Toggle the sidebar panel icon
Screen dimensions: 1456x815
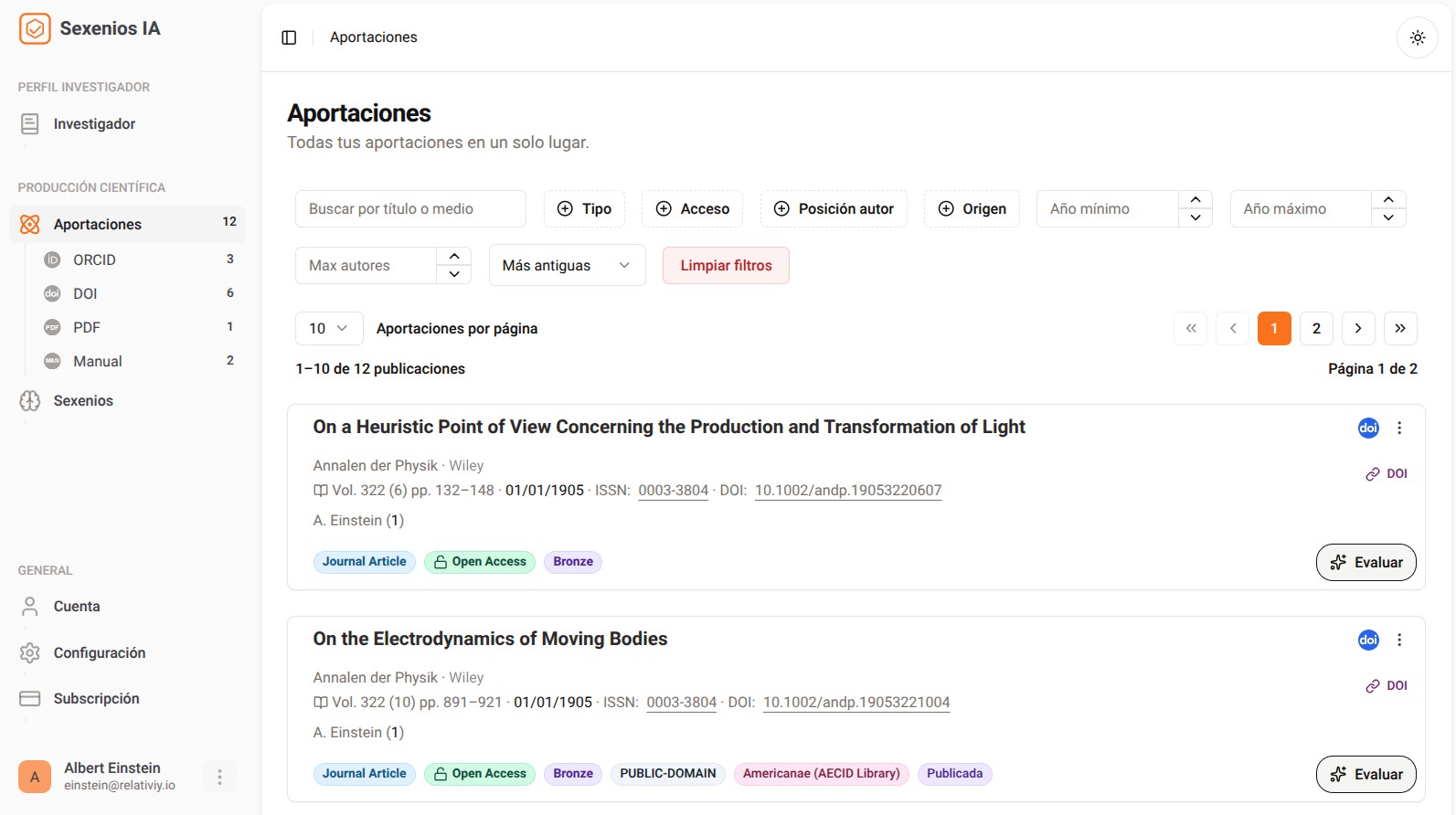[289, 37]
